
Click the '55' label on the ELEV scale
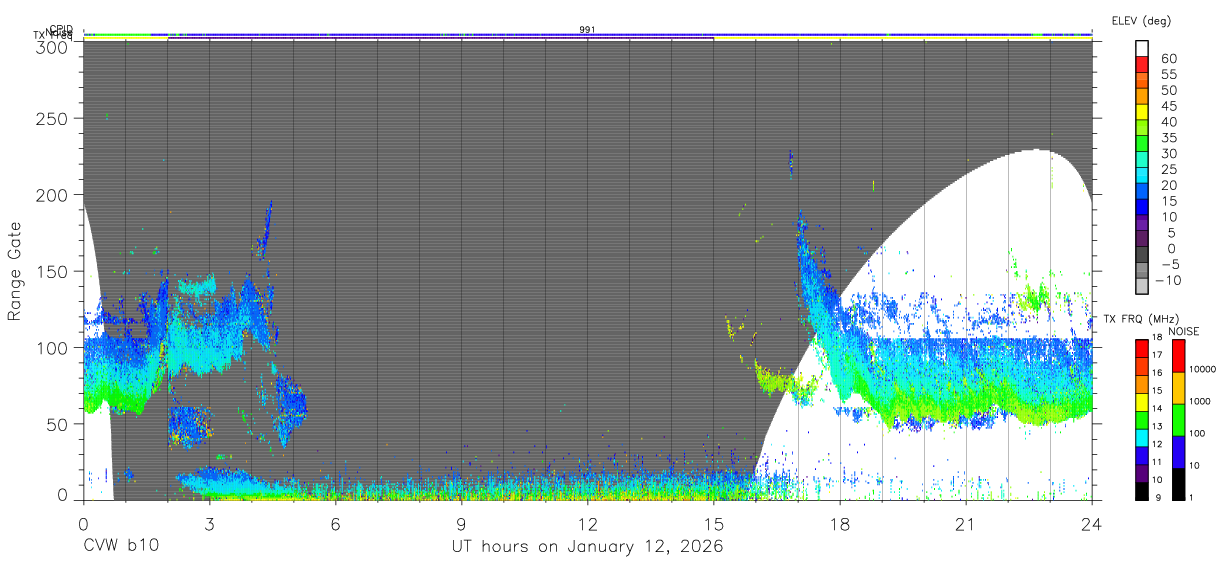1168,74
